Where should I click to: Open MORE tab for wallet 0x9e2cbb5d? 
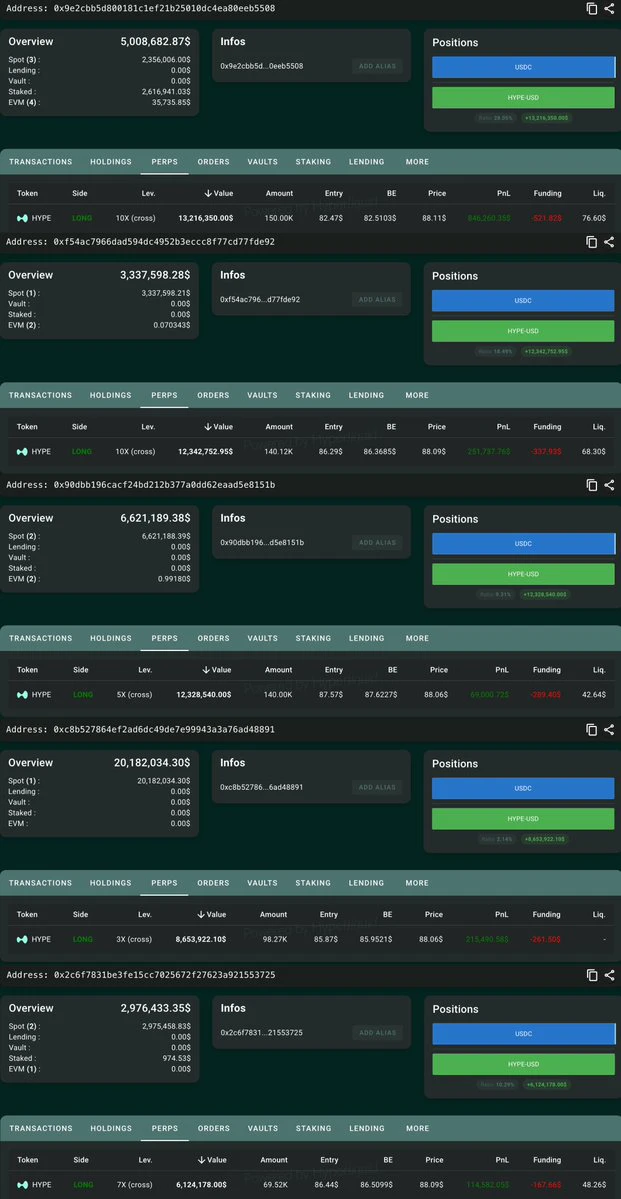click(417, 162)
